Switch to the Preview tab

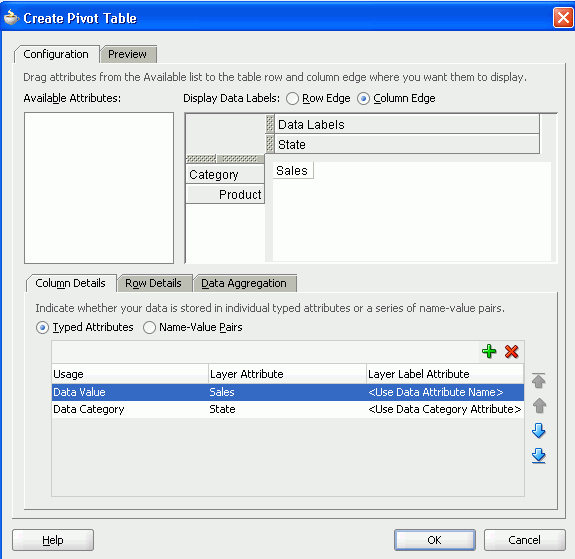coord(127,54)
